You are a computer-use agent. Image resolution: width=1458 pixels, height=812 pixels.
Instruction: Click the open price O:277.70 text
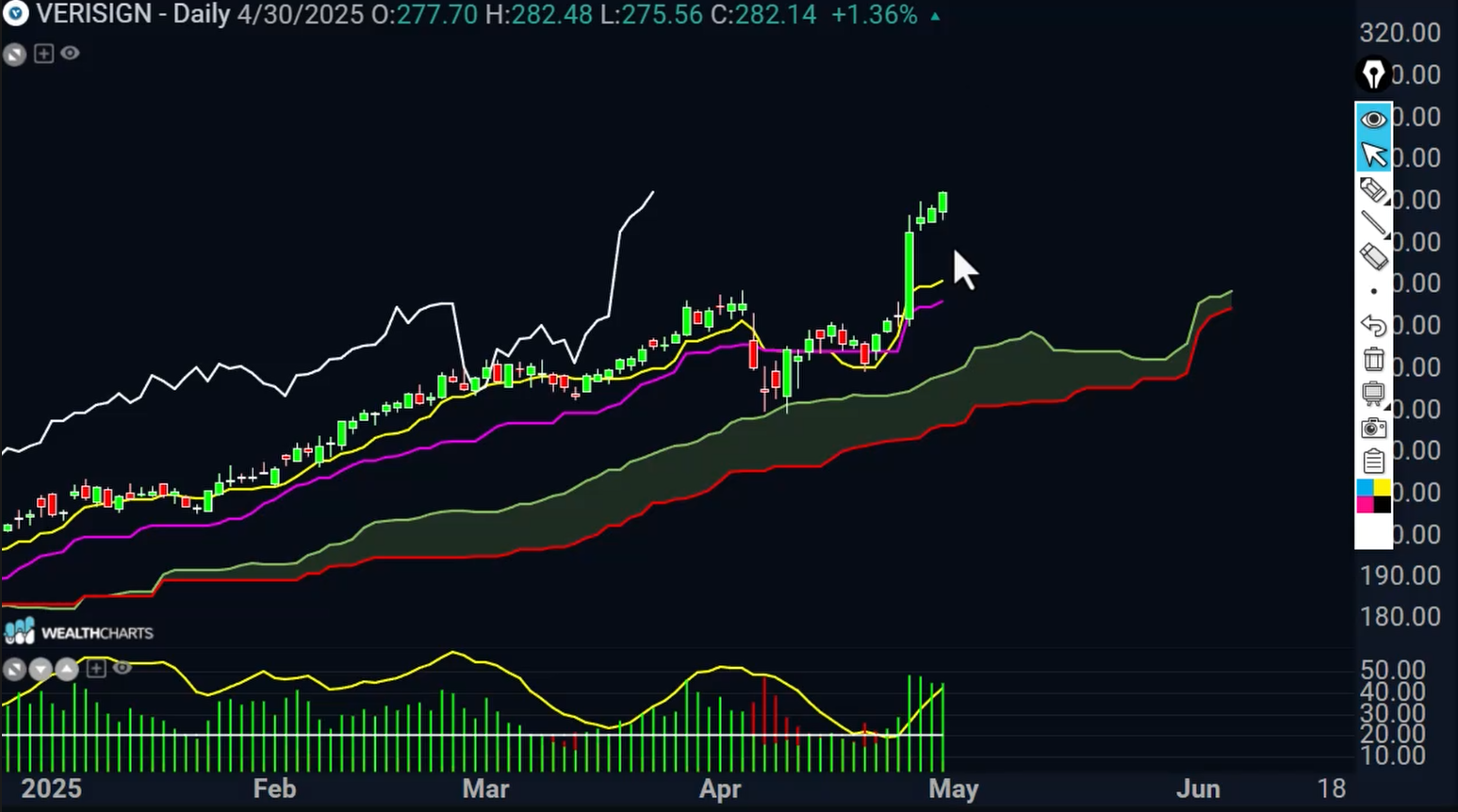423,14
